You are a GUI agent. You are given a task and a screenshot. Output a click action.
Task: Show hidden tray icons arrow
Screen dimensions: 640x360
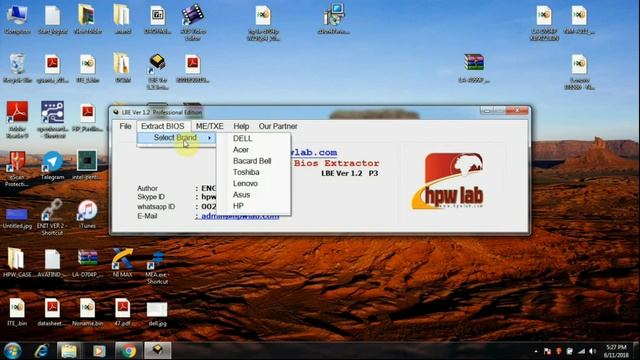[x=536, y=351]
